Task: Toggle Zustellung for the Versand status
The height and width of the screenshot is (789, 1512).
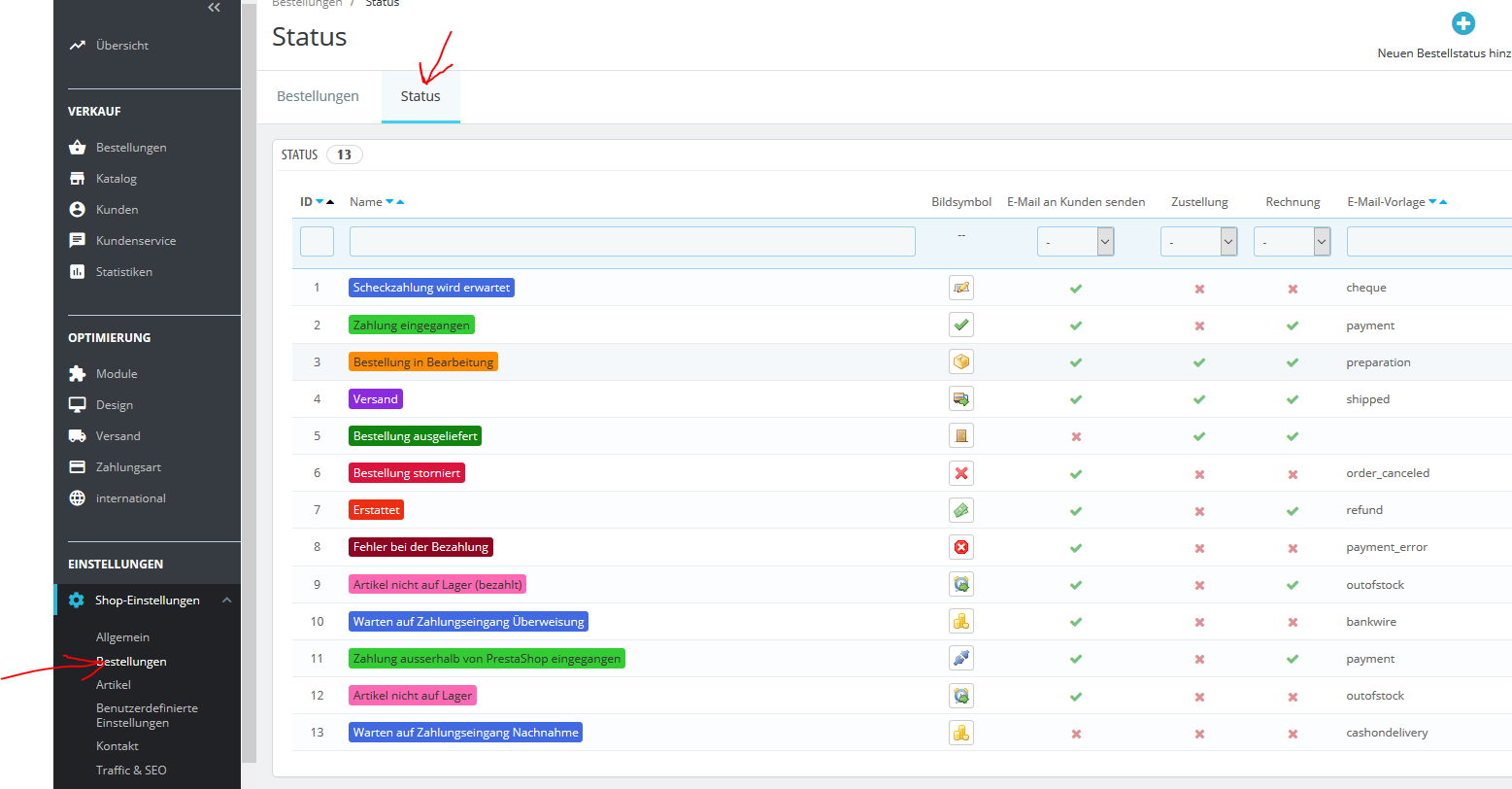Action: tap(1199, 399)
